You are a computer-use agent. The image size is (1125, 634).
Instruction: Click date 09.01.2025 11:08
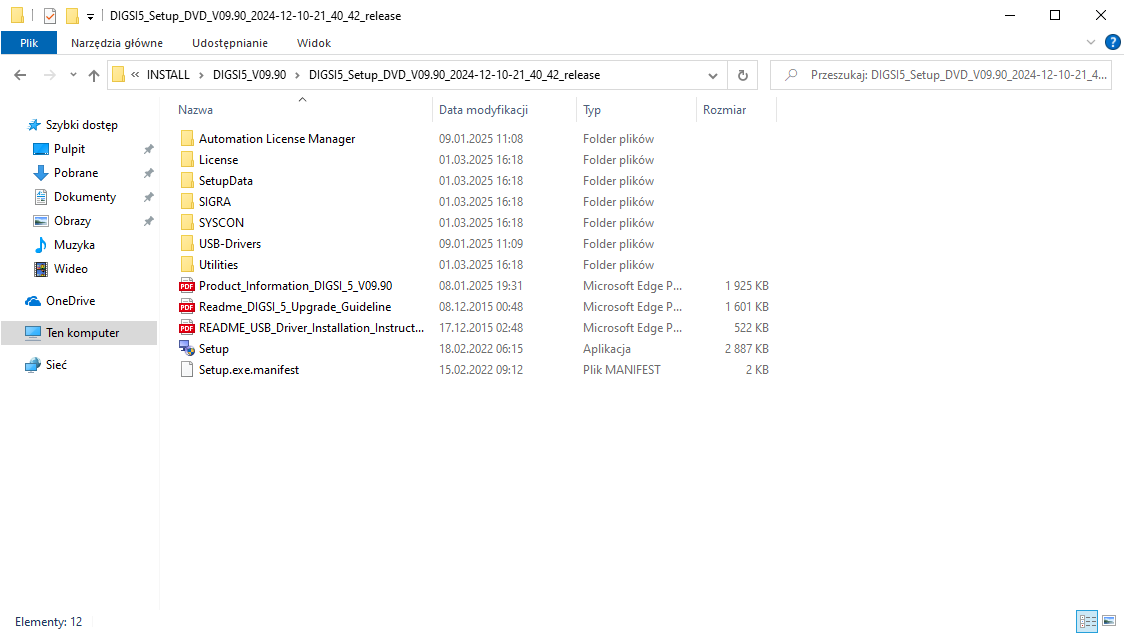coord(481,138)
